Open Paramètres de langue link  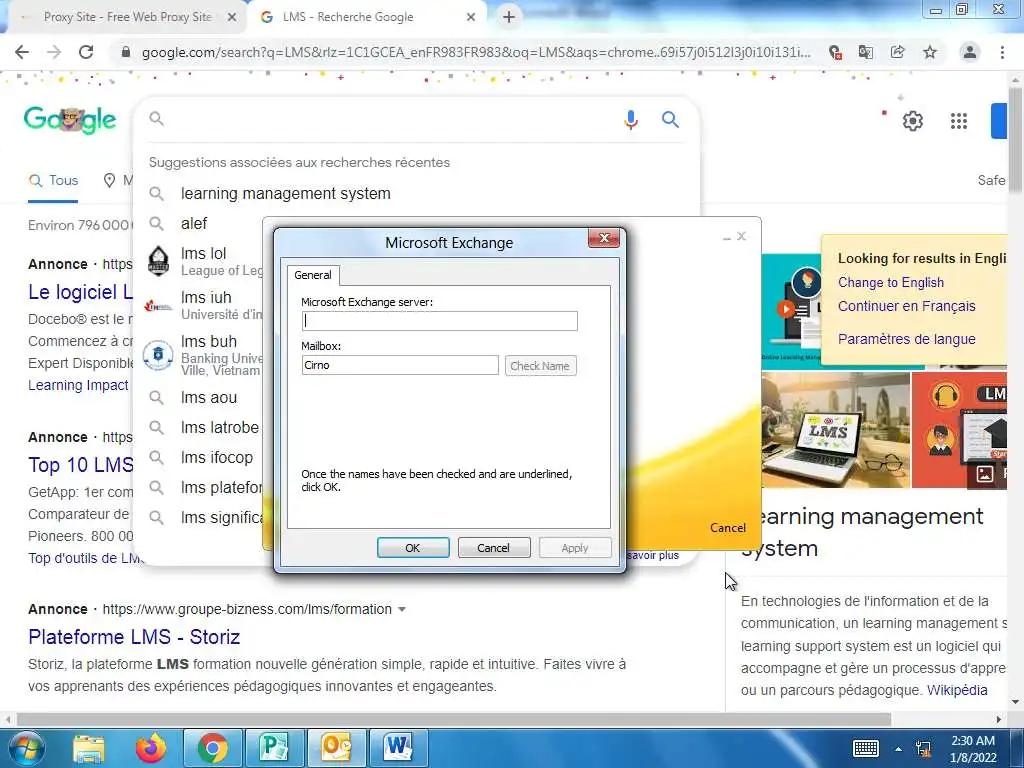(x=906, y=339)
